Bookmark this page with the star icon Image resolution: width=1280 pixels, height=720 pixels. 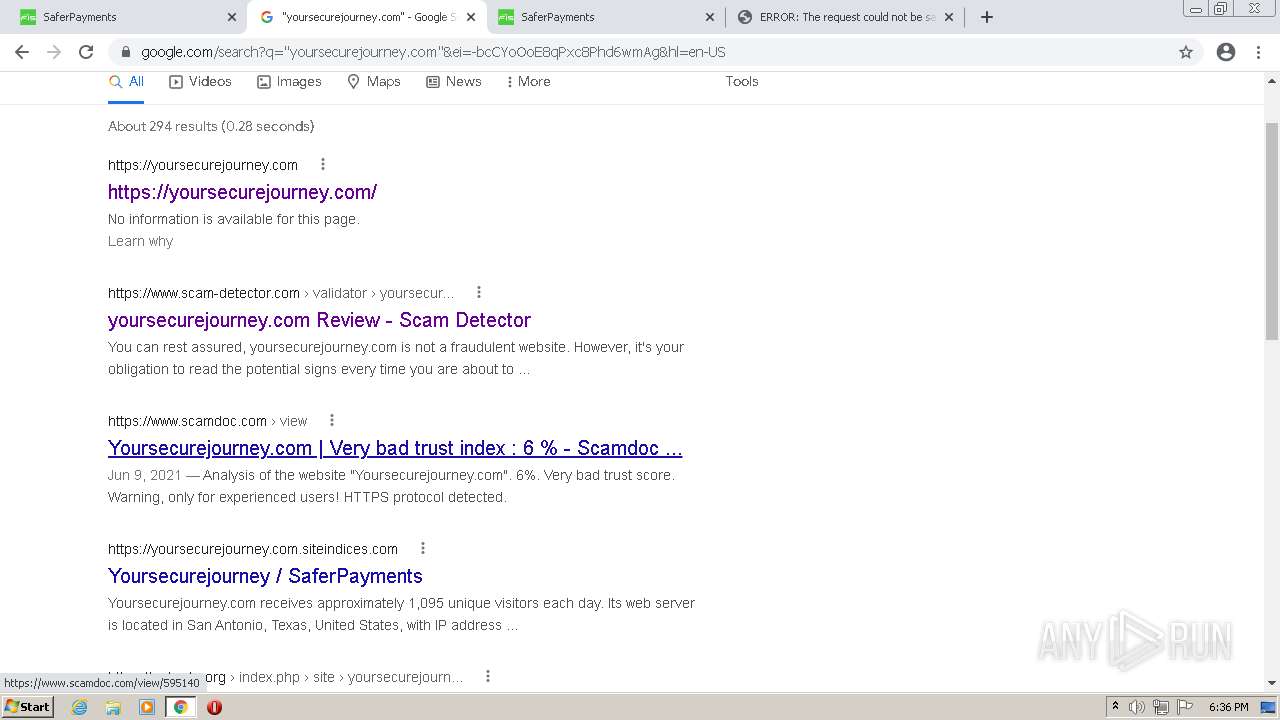(1186, 52)
